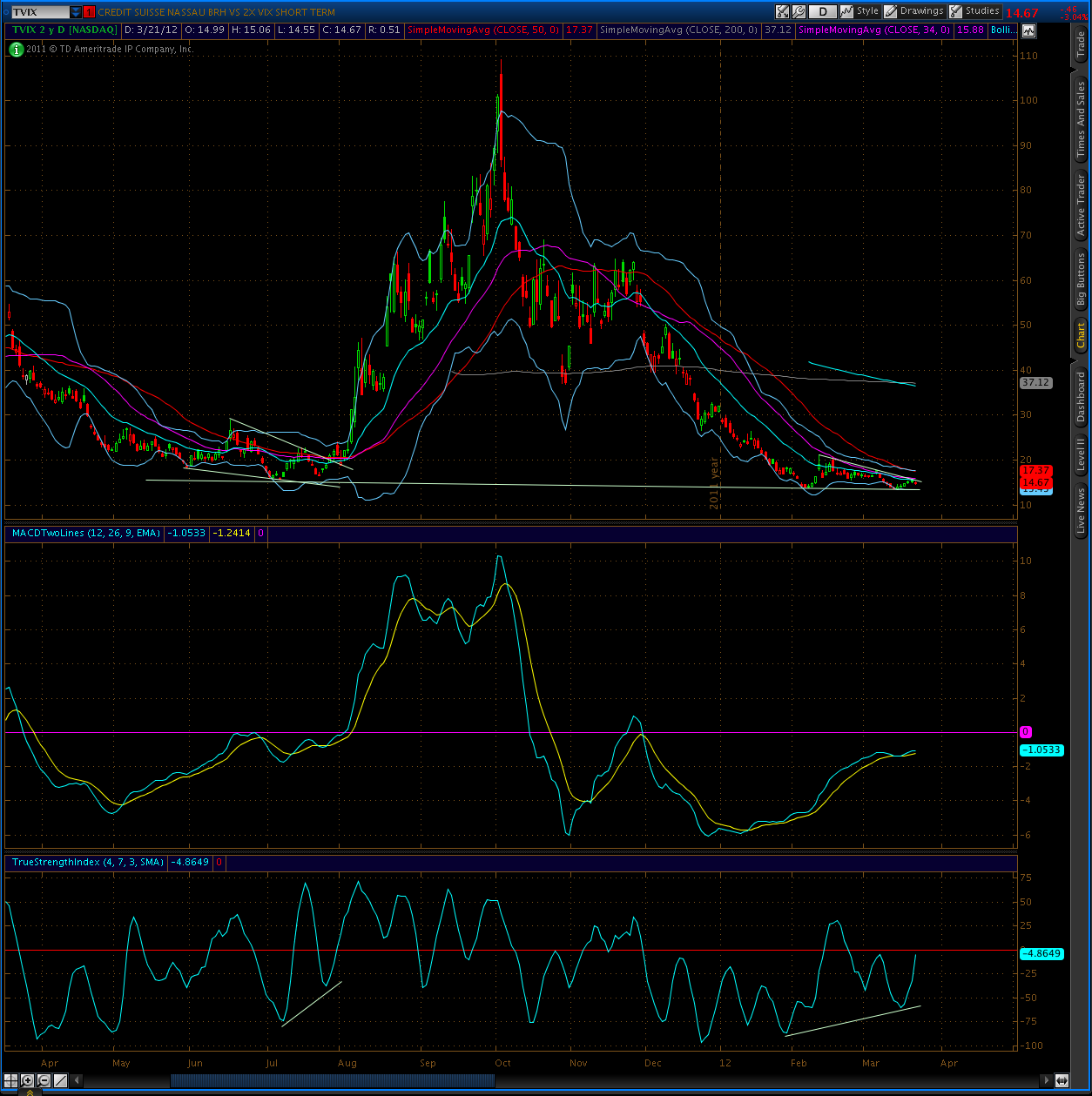1092x1096 pixels.
Task: Click the 17.37 red price bubble on axis
Action: click(x=1035, y=471)
